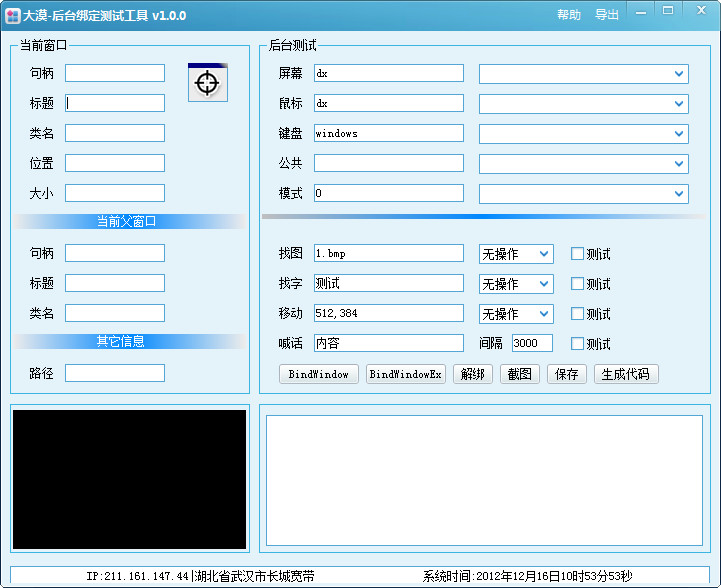The image size is (721, 588).
Task: Click the BindWindow button
Action: tap(318, 374)
